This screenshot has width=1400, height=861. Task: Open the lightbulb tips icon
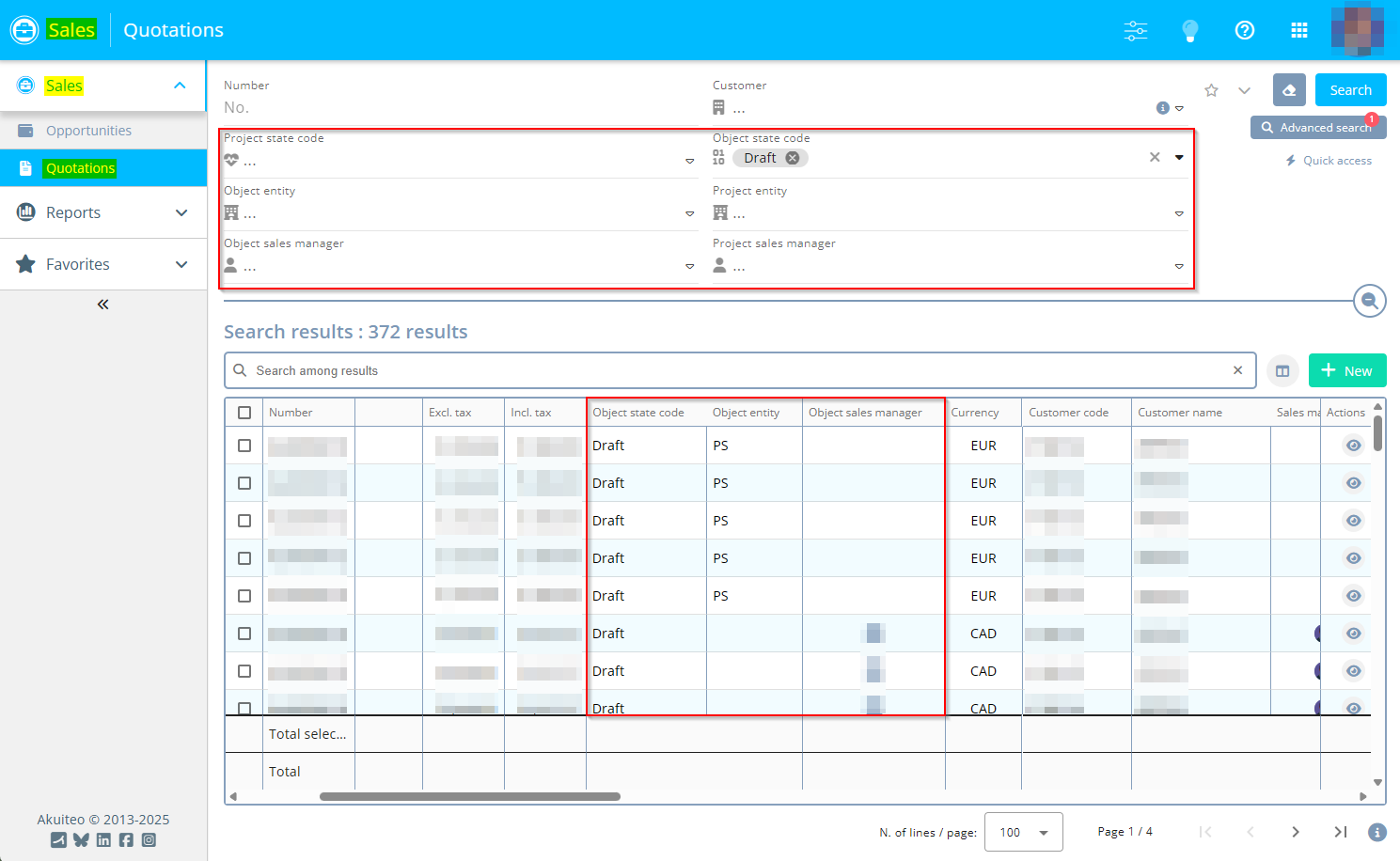pos(1190,30)
